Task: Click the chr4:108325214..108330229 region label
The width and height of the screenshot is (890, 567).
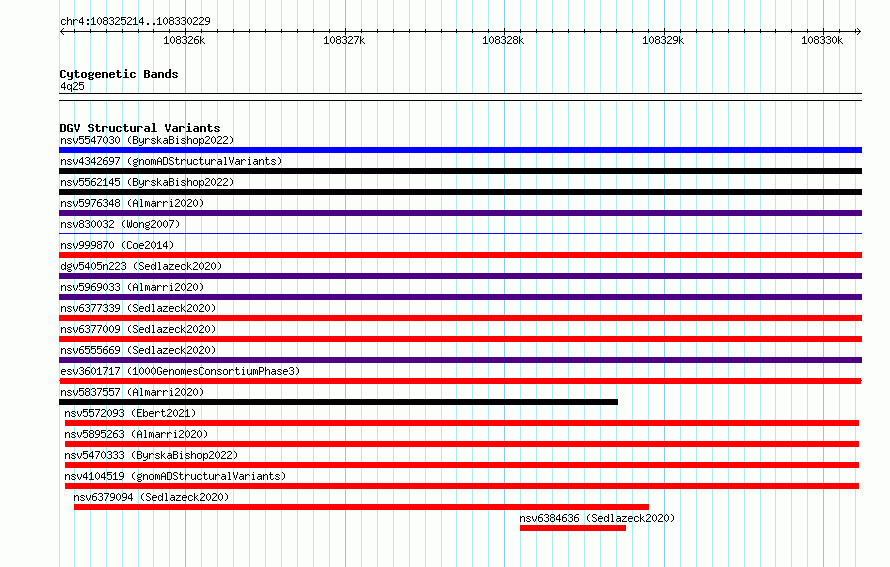Action: (x=135, y=21)
